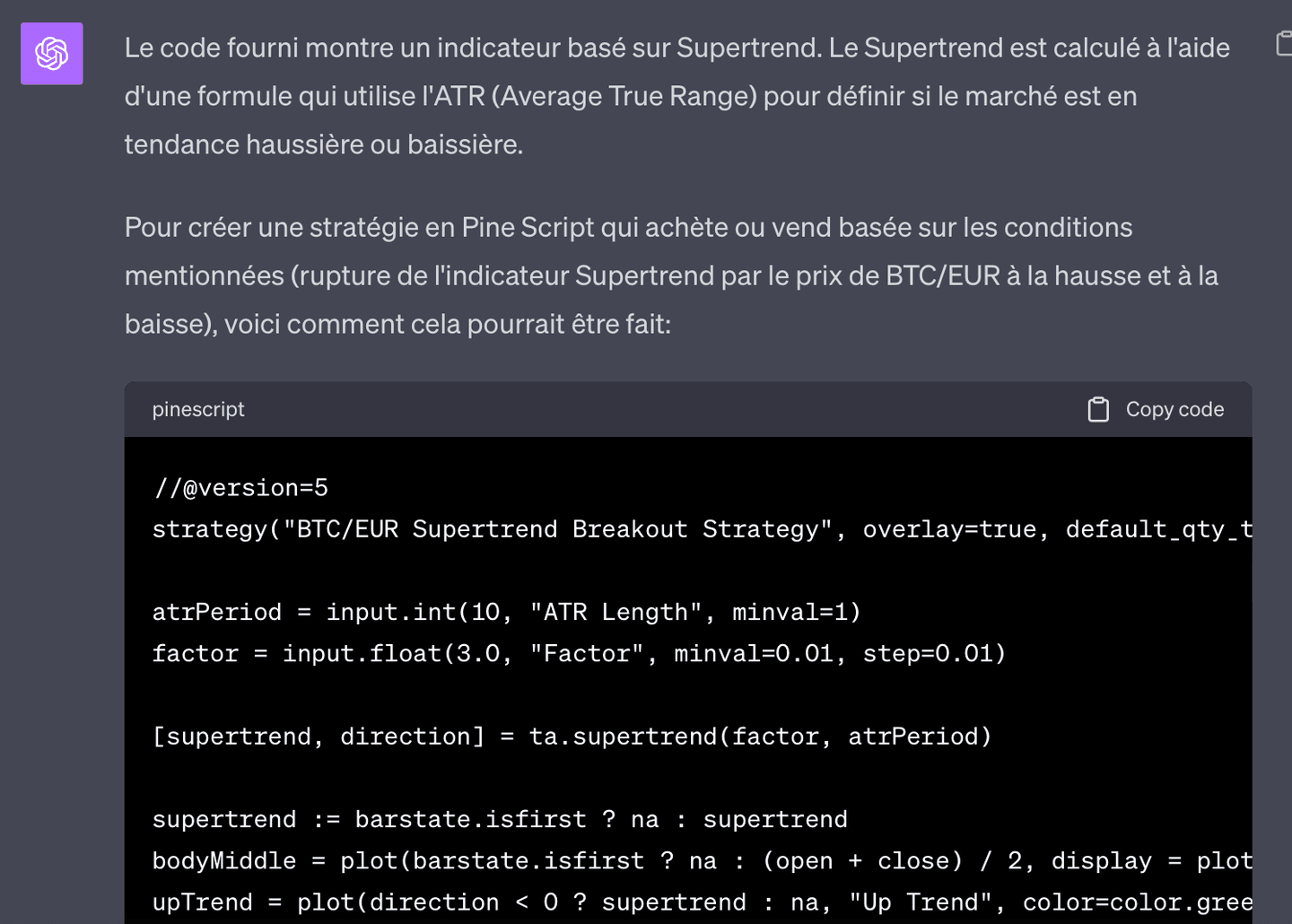Click the text "voici comment cela pourrait être fait"
The height and width of the screenshot is (924, 1292).
point(446,324)
